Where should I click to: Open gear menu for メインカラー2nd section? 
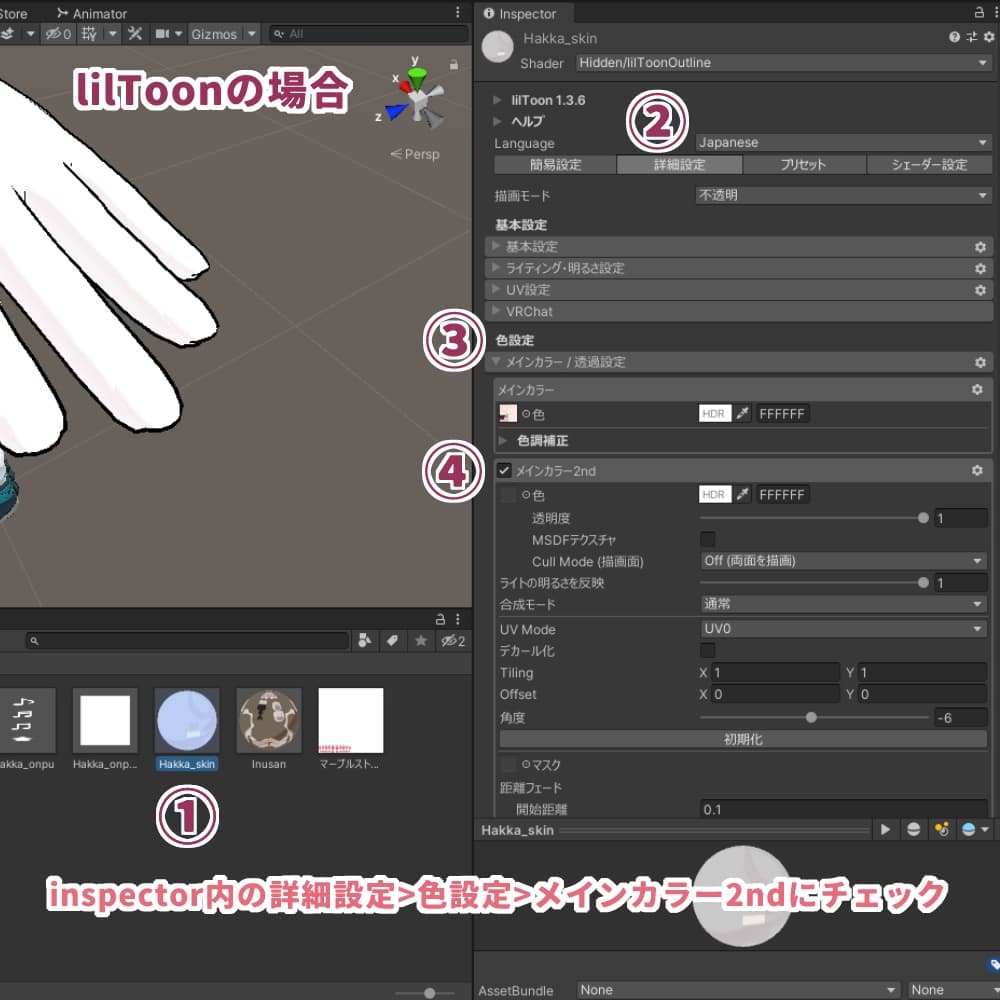977,470
